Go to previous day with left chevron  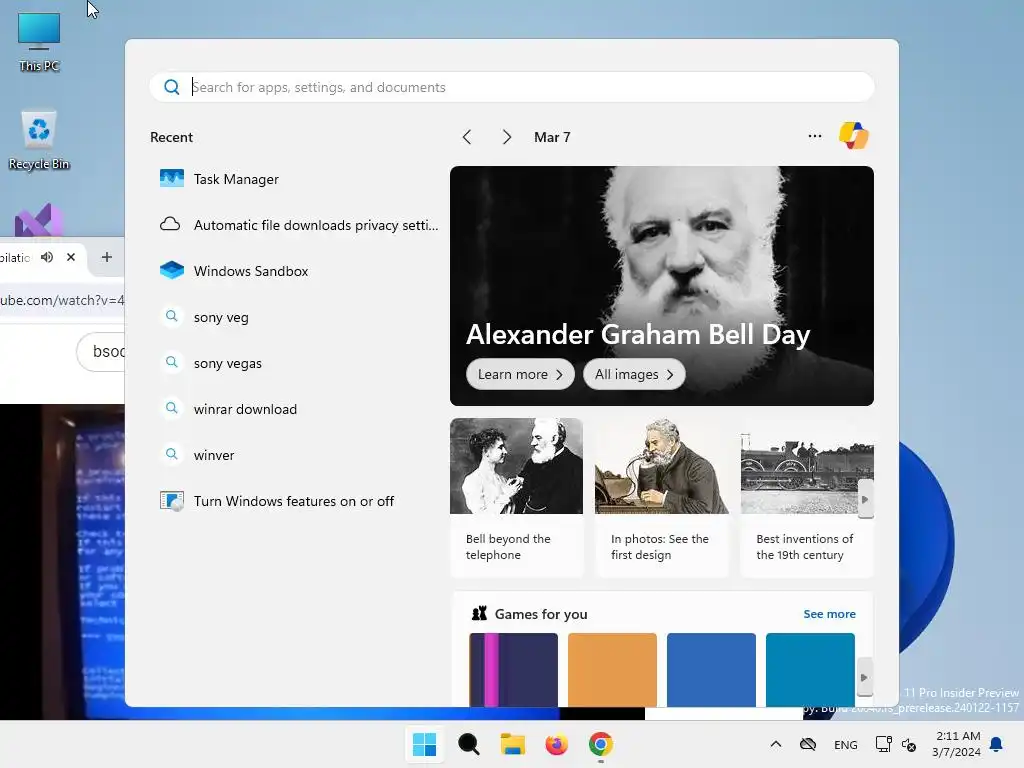point(467,137)
